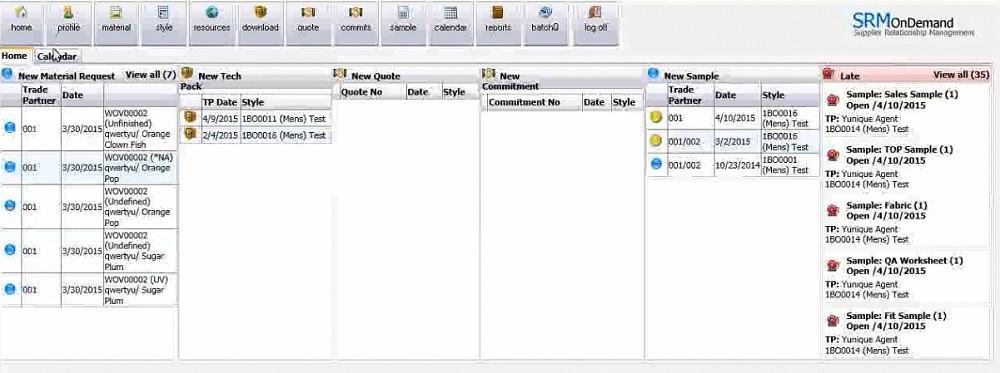Screen dimensions: 1000x373
Task: Click blue icon for Unfinished Orange Clown Fish row
Action: point(10,127)
